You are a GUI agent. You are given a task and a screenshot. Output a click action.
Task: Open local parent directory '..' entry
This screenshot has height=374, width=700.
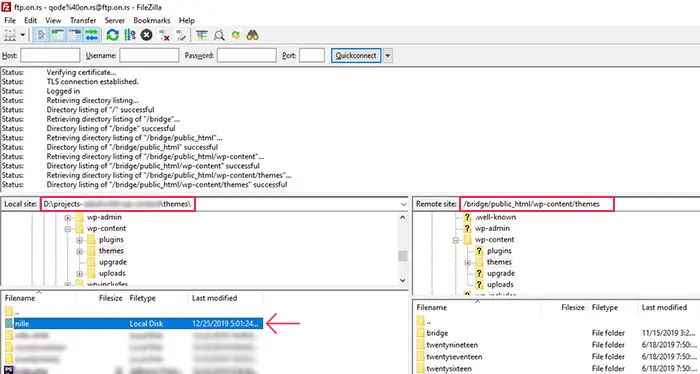click(13, 312)
